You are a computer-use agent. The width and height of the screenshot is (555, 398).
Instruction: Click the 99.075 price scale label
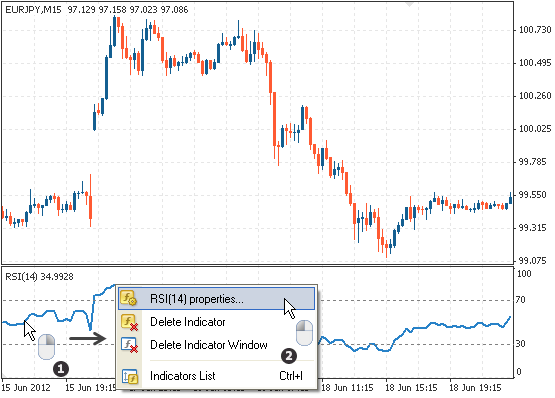(532, 261)
